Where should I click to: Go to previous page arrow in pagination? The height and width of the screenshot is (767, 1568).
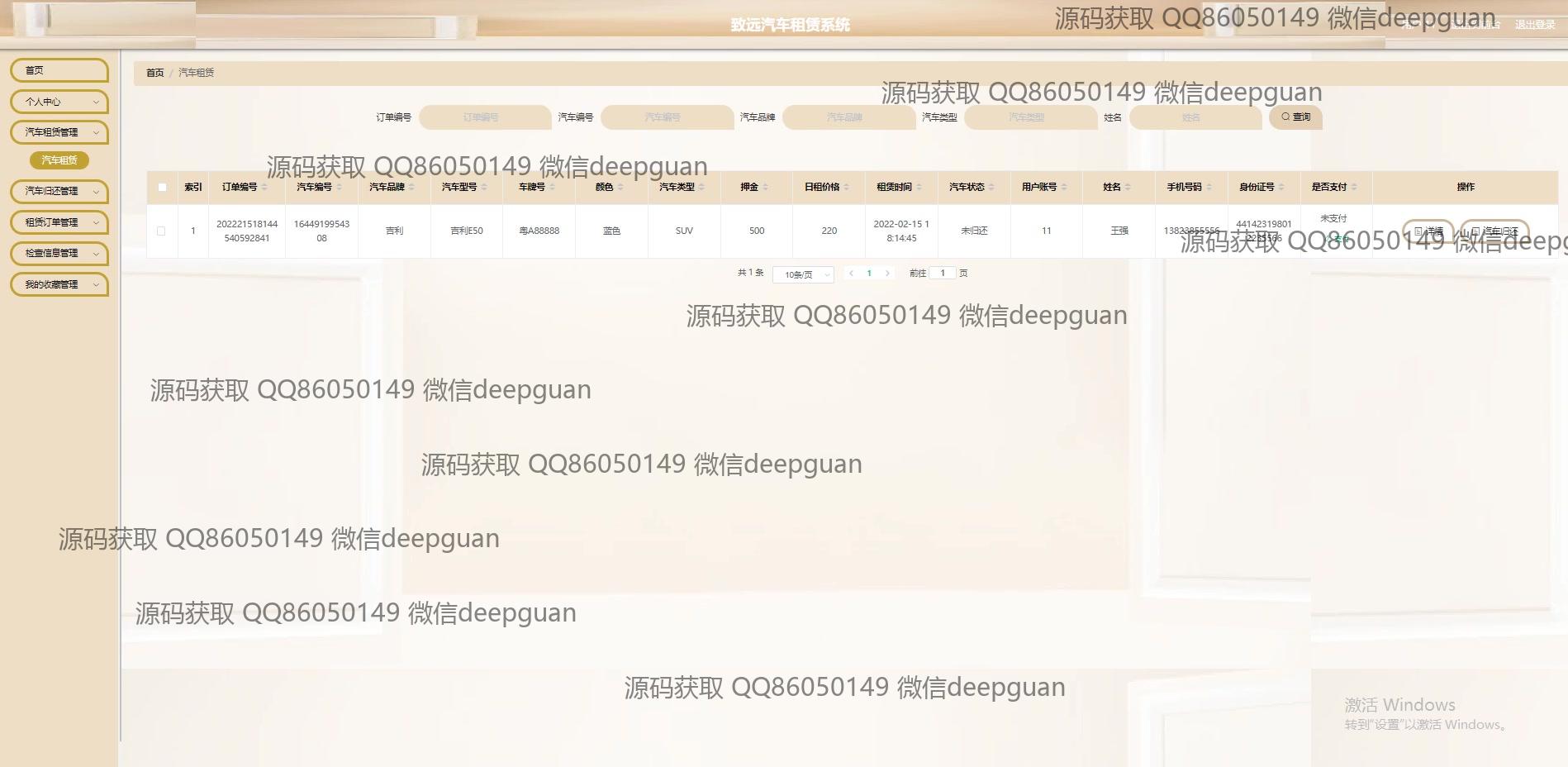[x=851, y=274]
